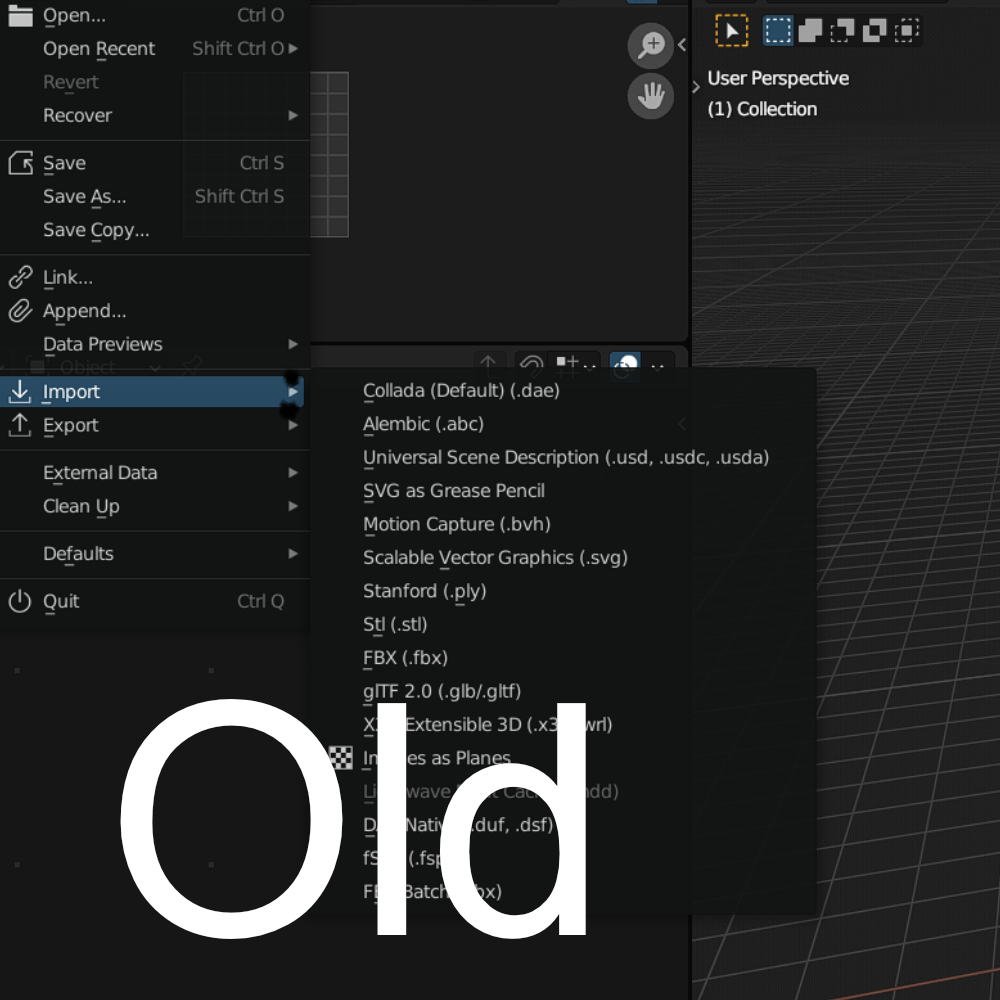
Task: Choose FBX (.fbx) import
Action: (x=564, y=658)
